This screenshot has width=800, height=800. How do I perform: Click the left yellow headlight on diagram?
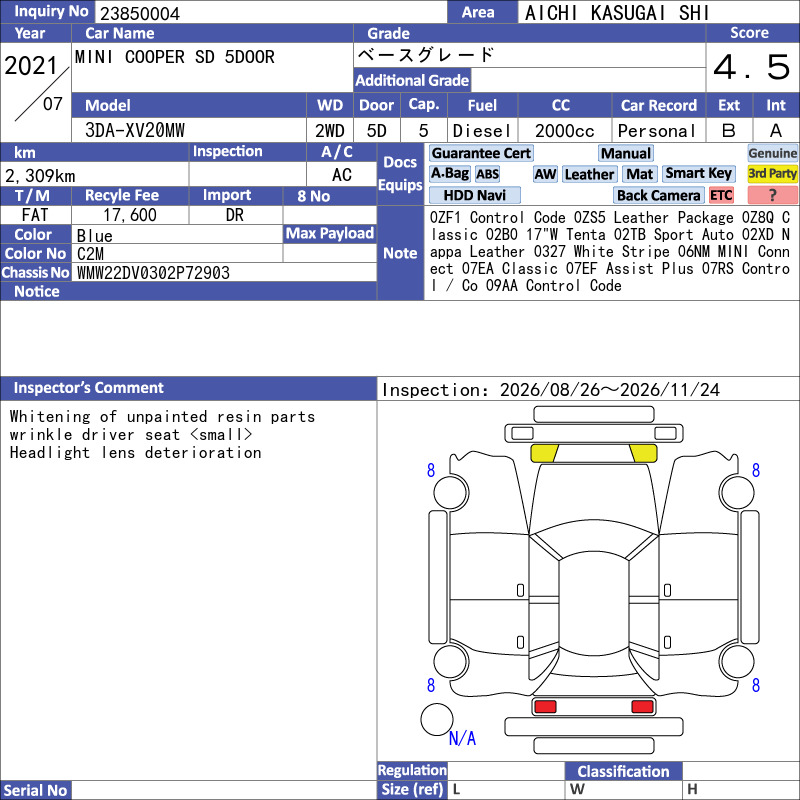pyautogui.click(x=544, y=453)
